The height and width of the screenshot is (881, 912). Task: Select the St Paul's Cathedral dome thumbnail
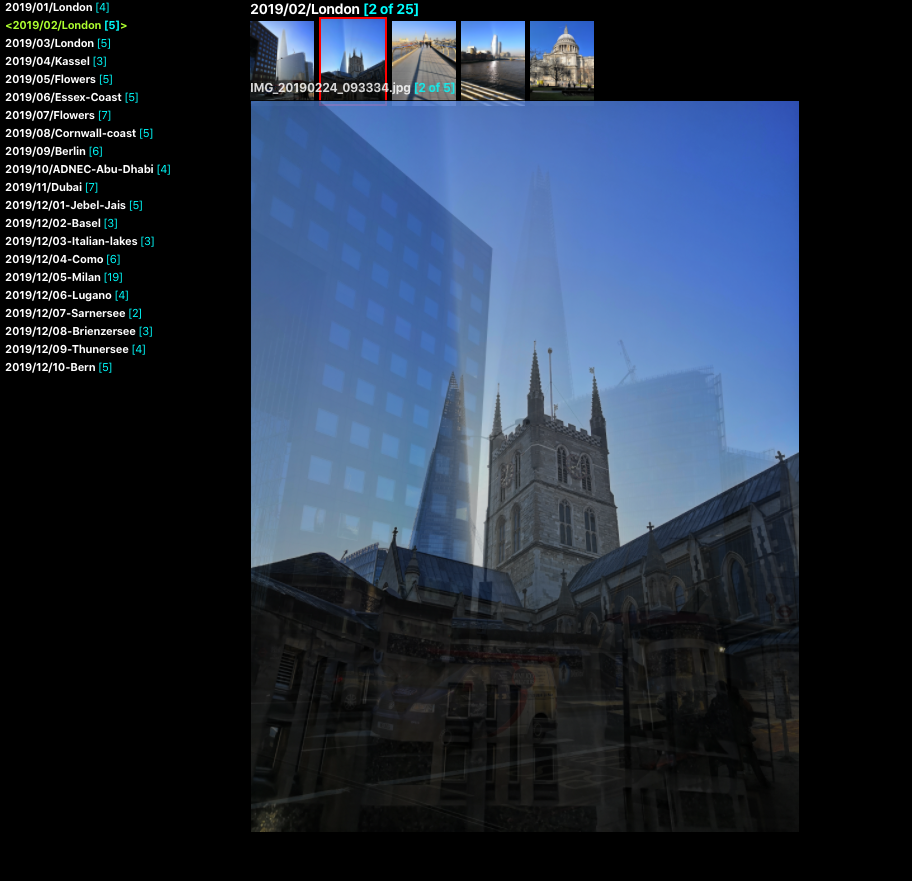562,60
